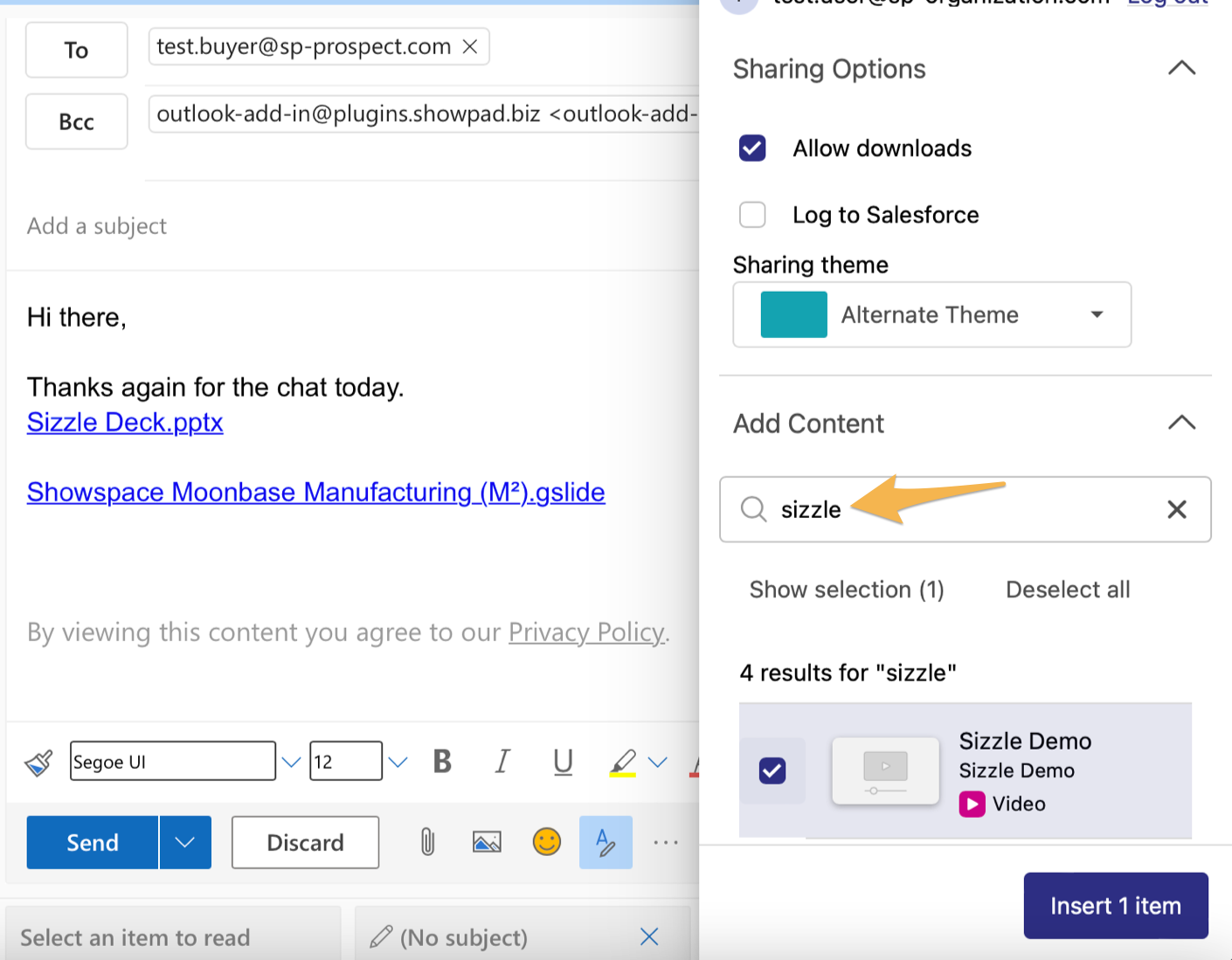Select the Format Painter icon
Screen dimensions: 1232x960
coord(38,761)
